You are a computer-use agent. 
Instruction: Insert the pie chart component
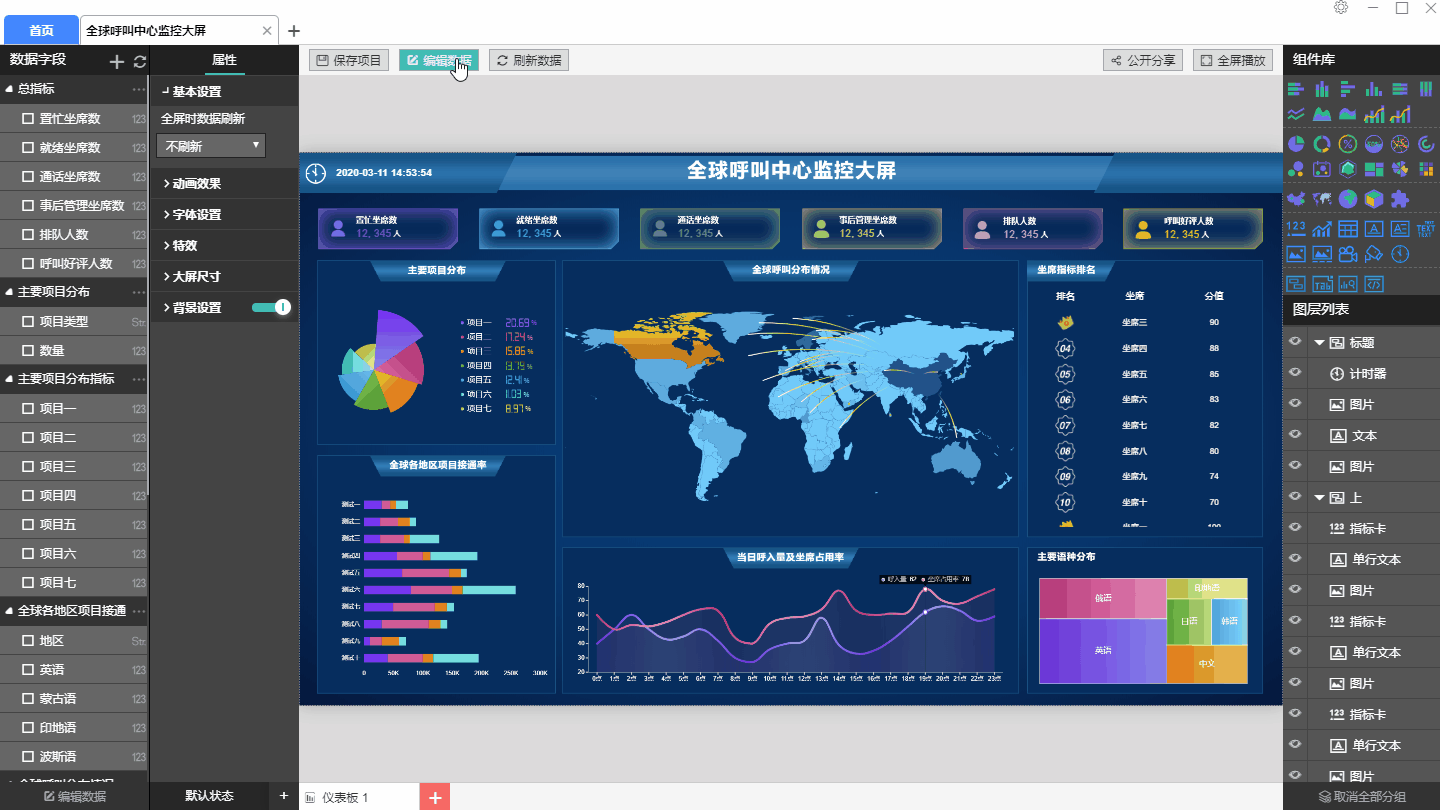pyautogui.click(x=1296, y=143)
